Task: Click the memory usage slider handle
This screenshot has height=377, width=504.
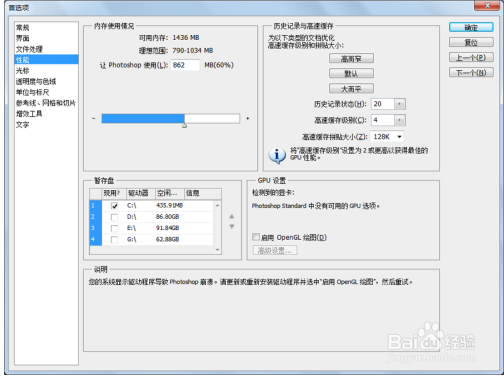Action: point(184,126)
